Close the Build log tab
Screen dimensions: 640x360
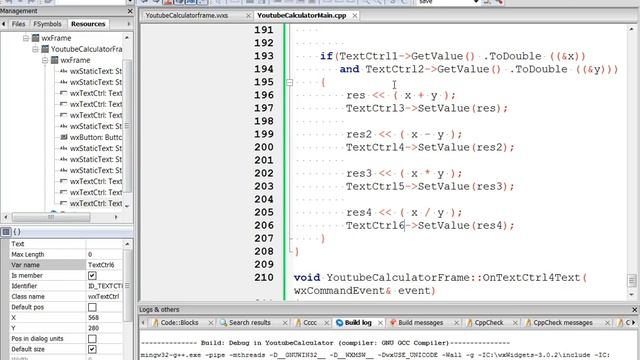[x=380, y=323]
